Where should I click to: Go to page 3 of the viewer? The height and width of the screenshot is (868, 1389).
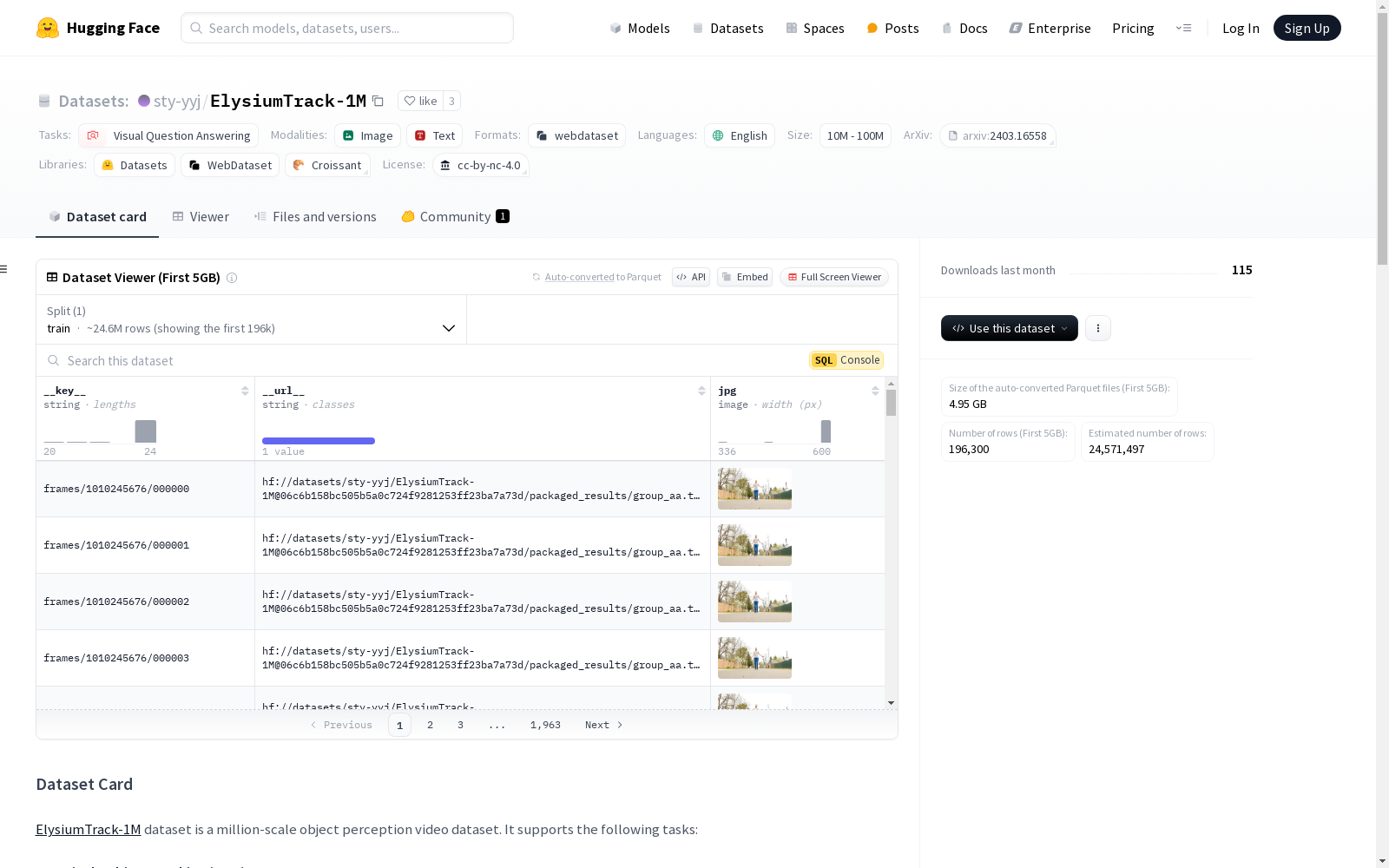[x=460, y=725]
